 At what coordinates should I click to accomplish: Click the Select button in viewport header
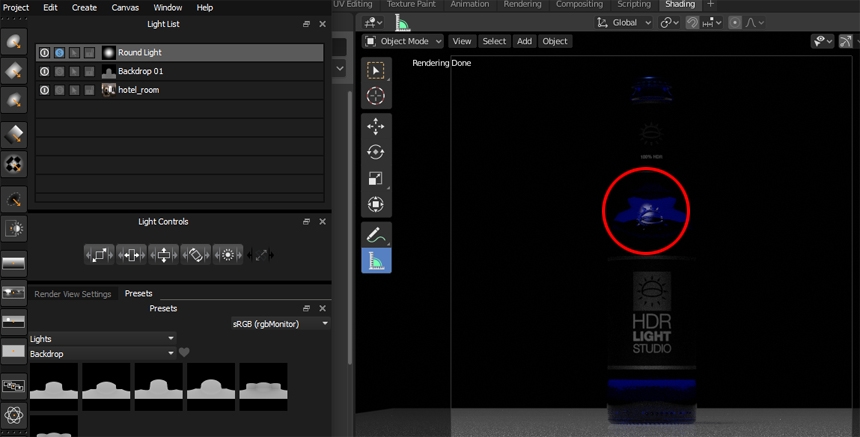click(x=494, y=41)
